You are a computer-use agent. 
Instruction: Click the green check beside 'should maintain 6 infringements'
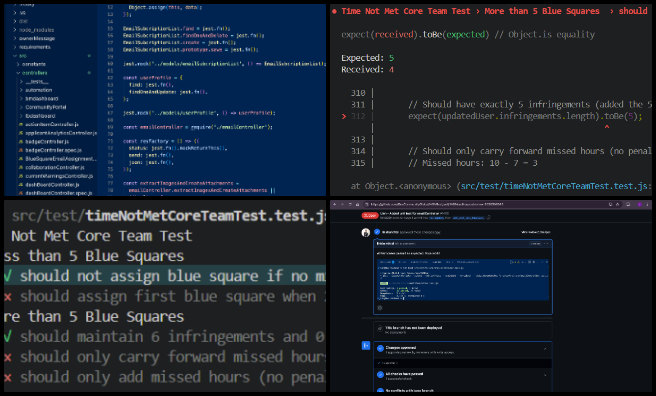[8, 337]
